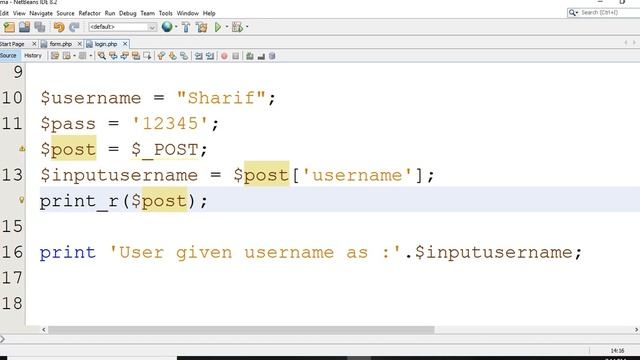640x360 pixels.
Task: Click the "Sharif" string on line 10
Action: click(221, 98)
